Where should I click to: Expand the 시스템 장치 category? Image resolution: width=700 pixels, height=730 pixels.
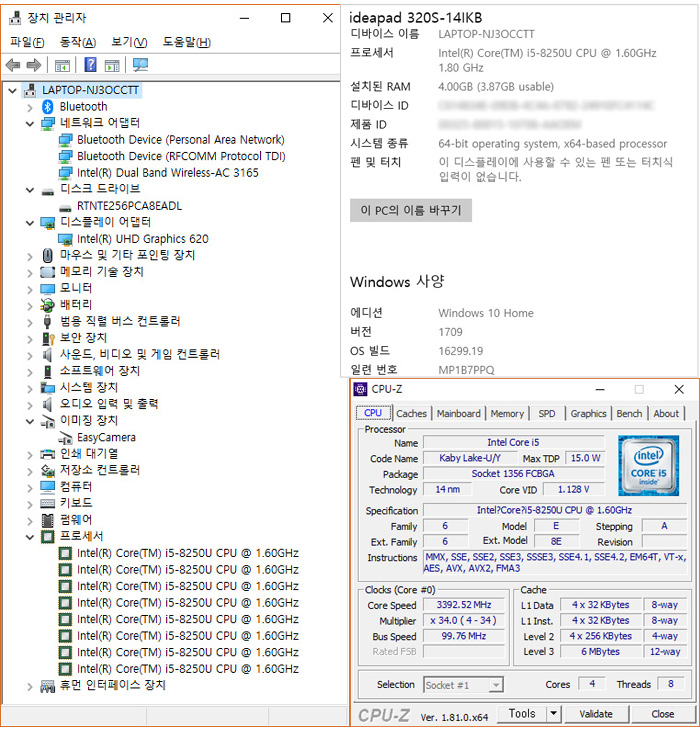[30, 389]
